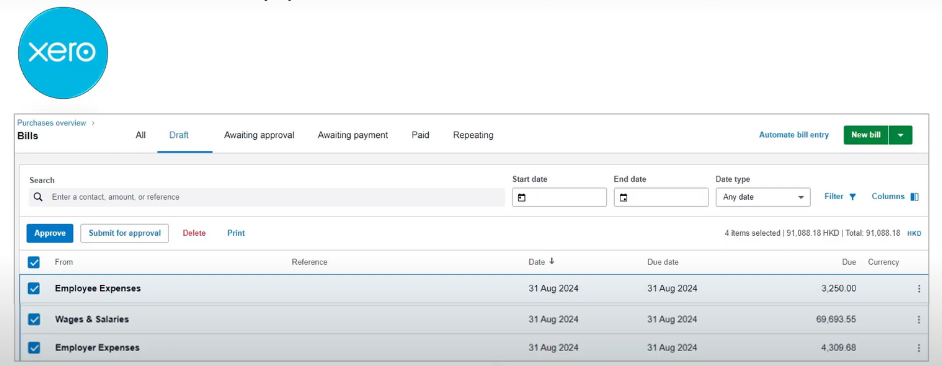
Task: Switch to the All tab
Action: click(x=141, y=135)
